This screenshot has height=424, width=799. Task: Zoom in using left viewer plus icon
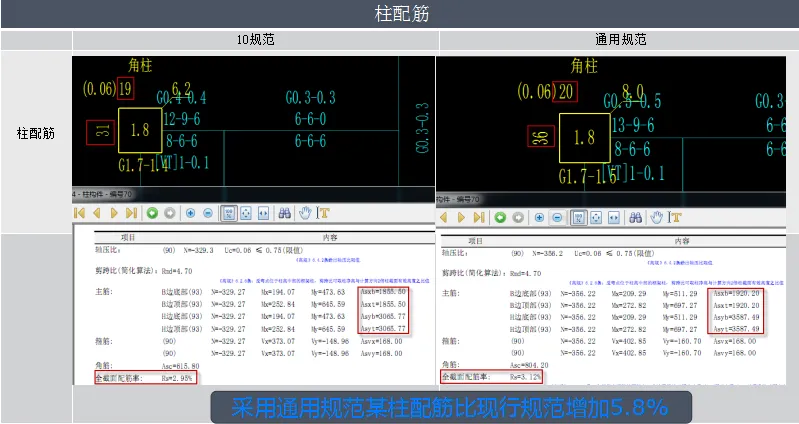point(191,213)
